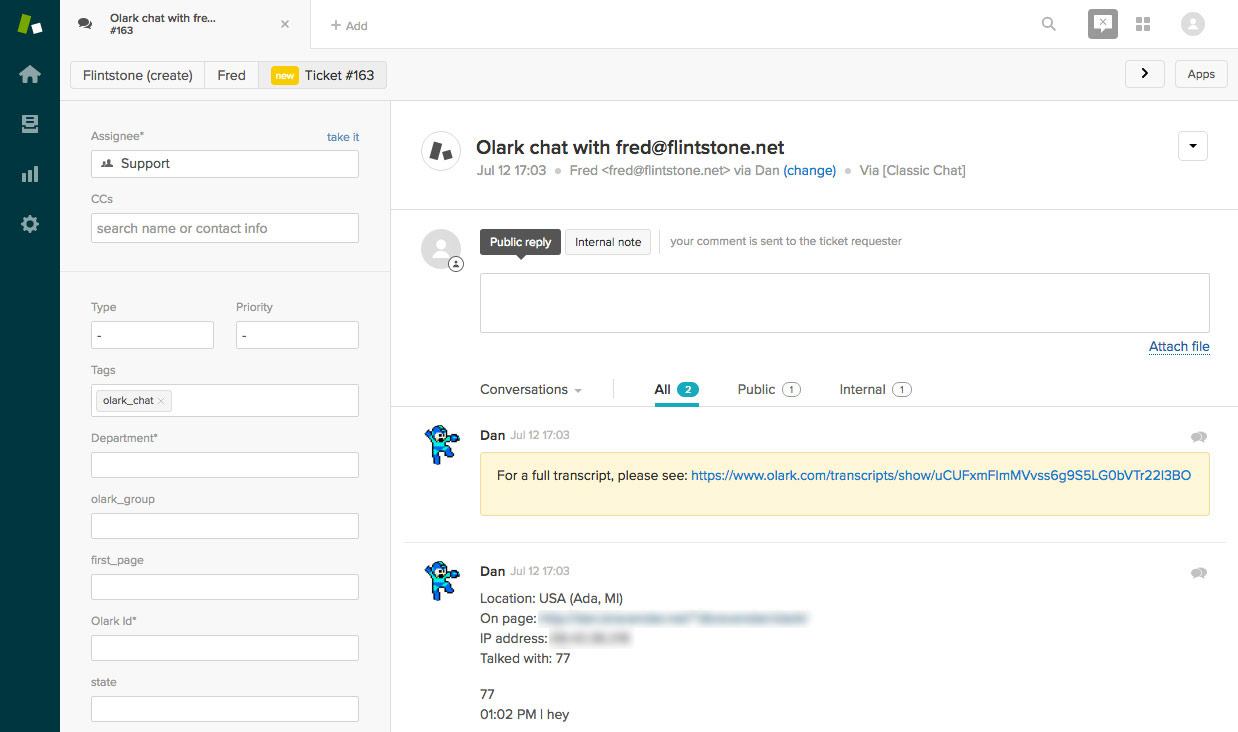
Task: Select the Public comments tab
Action: click(x=769, y=389)
